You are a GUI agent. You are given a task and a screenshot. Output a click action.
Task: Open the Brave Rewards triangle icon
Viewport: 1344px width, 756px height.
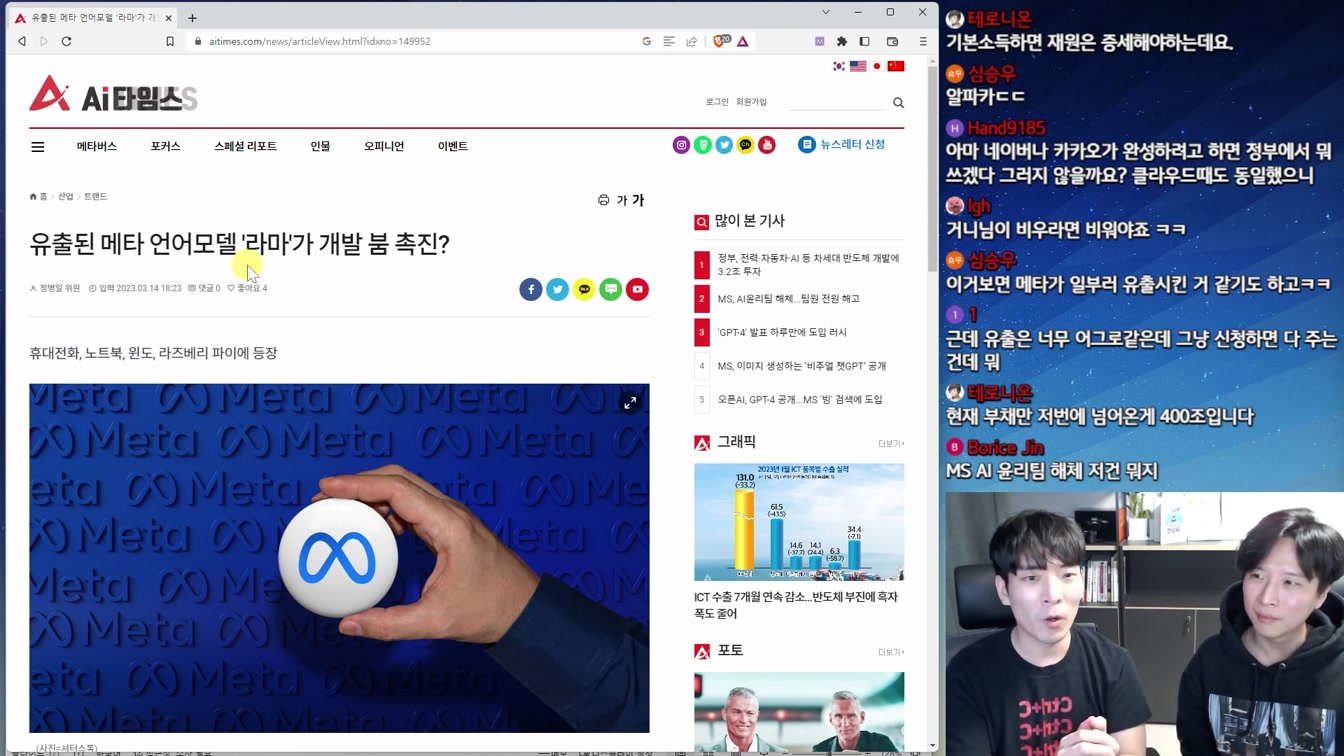(743, 41)
